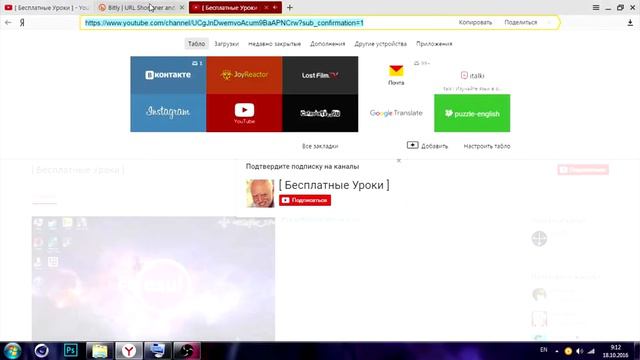
Task: Switch to the Bitly URL Shortener tab
Action: tap(141, 7)
